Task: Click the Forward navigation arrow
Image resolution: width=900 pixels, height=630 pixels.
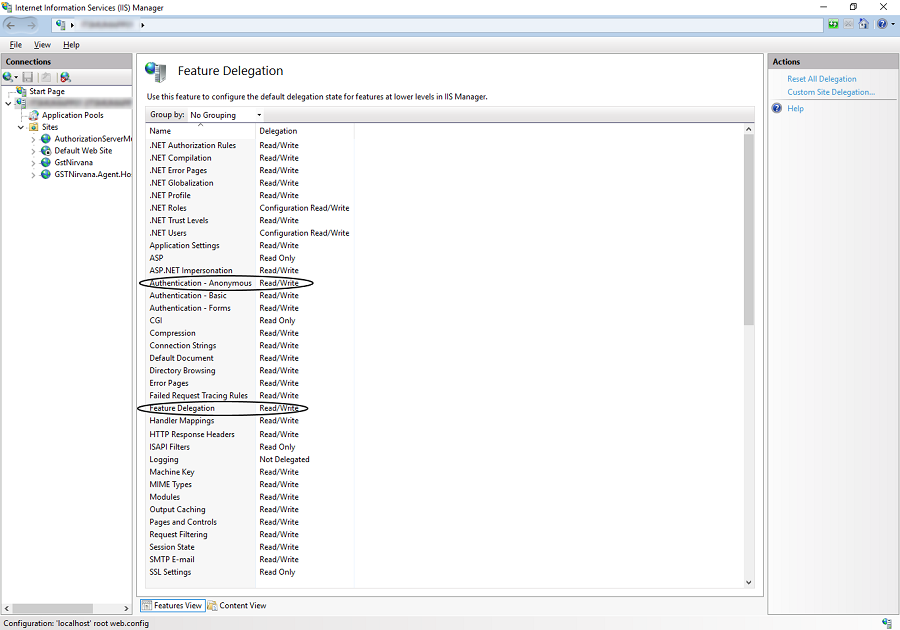Action: 31,25
